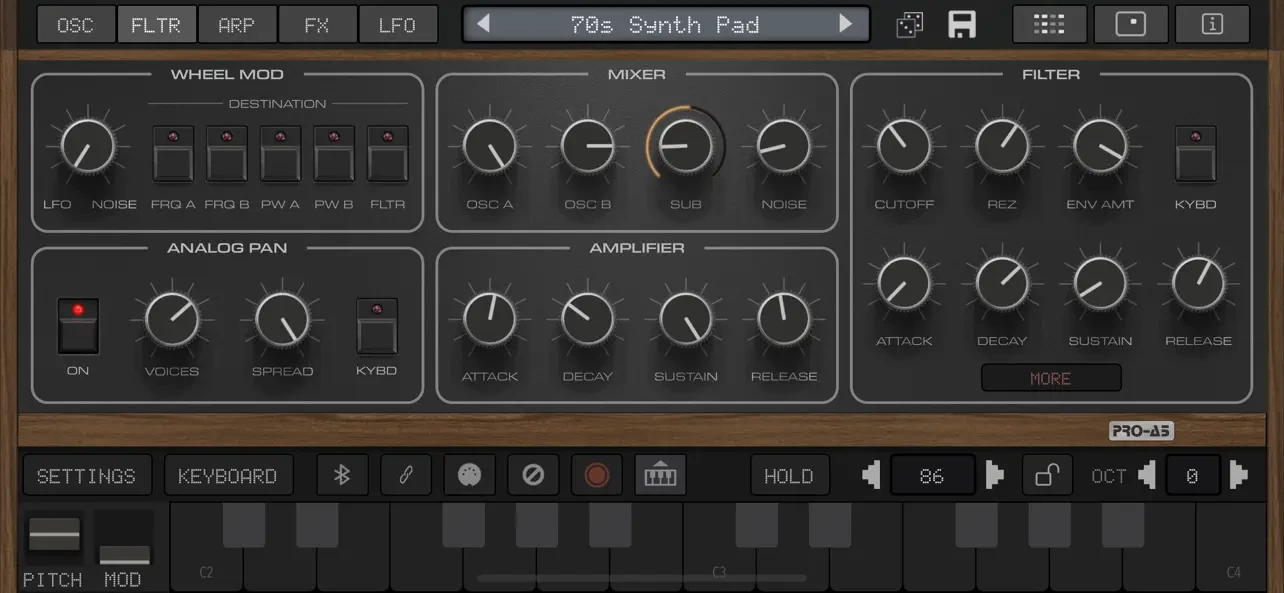Viewport: 1284px width, 593px height.
Task: Click the octave value field showing 0
Action: tap(1192, 475)
